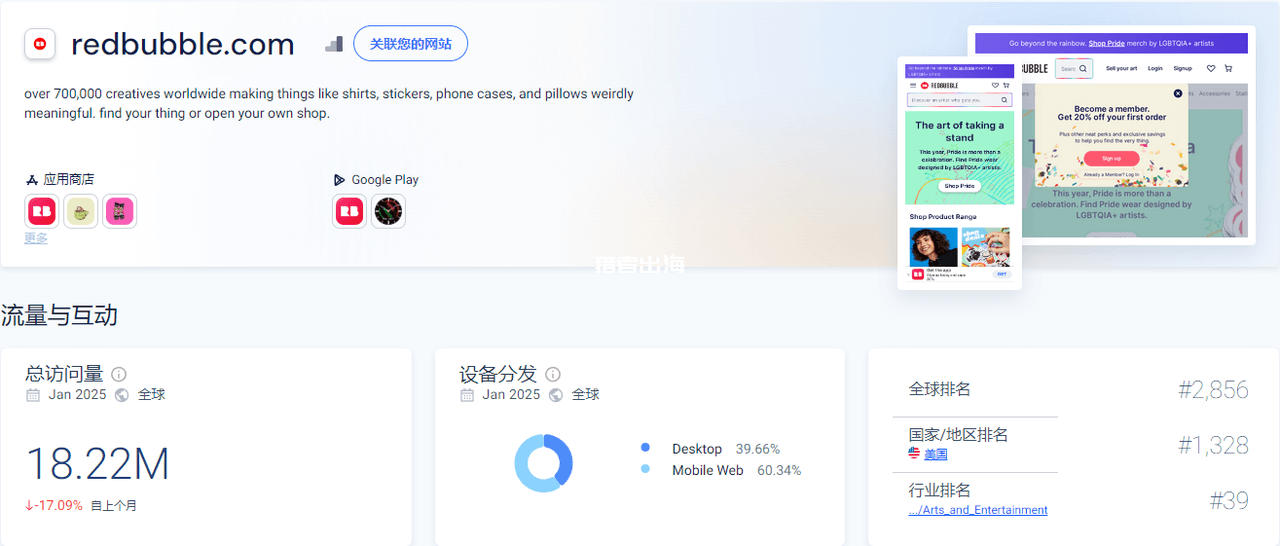
Task: Click the Desktop legend dot
Action: 646,448
